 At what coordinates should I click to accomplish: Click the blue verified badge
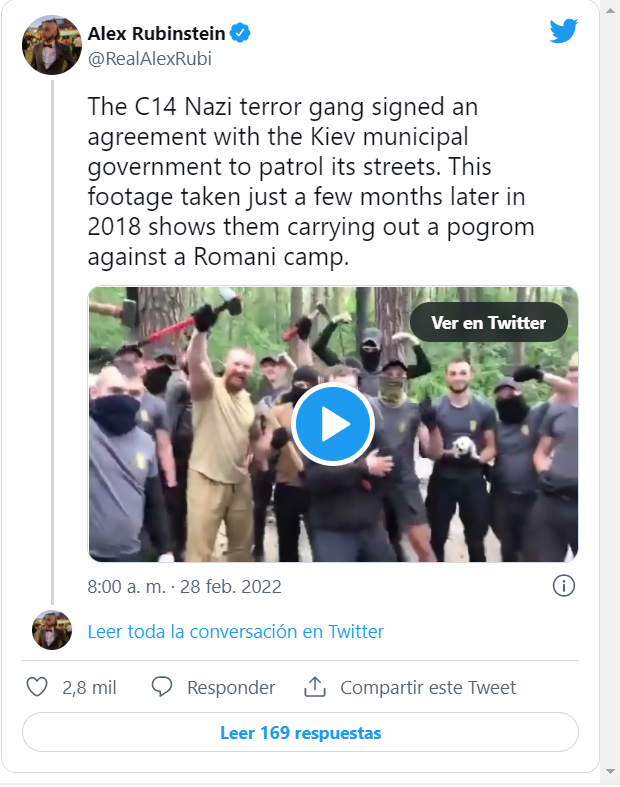click(x=241, y=34)
